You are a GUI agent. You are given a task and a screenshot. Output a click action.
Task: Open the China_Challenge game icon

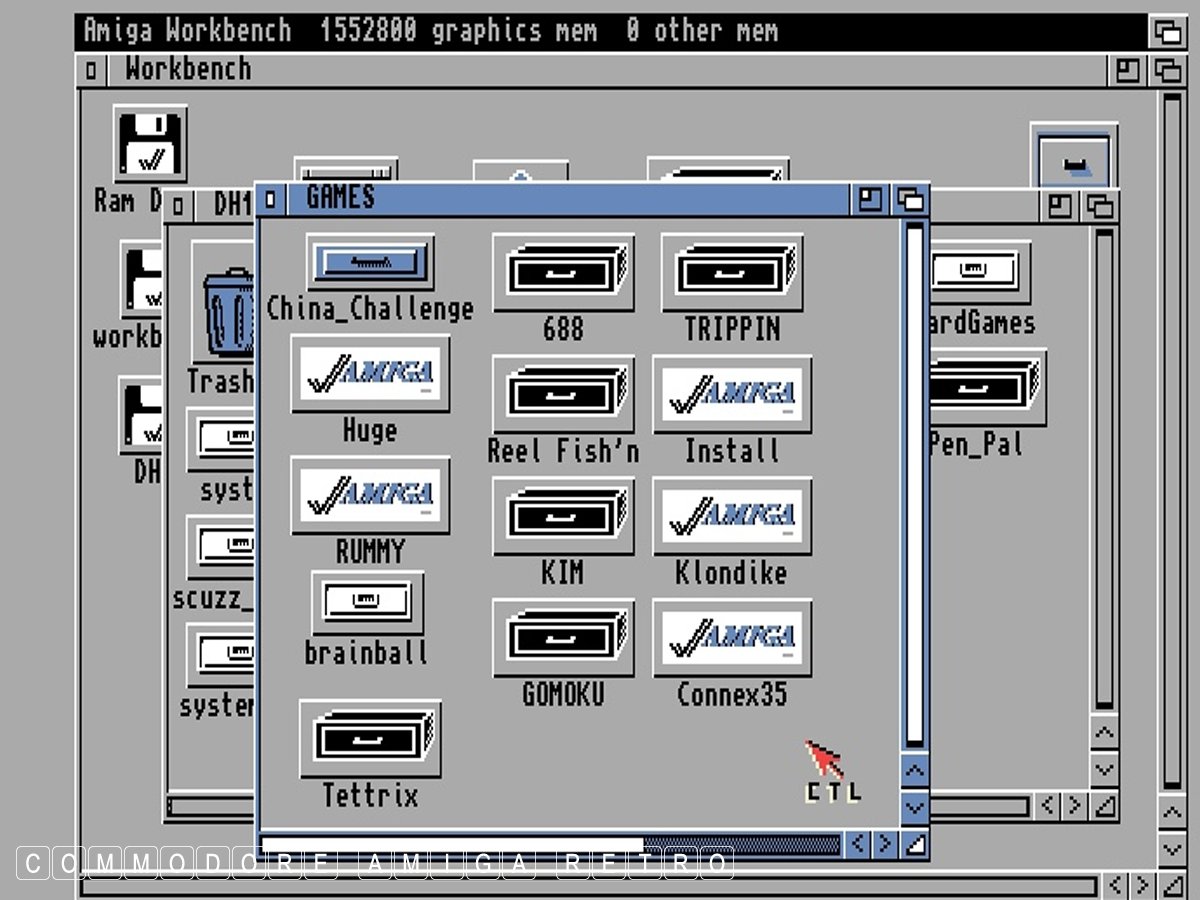tap(370, 263)
